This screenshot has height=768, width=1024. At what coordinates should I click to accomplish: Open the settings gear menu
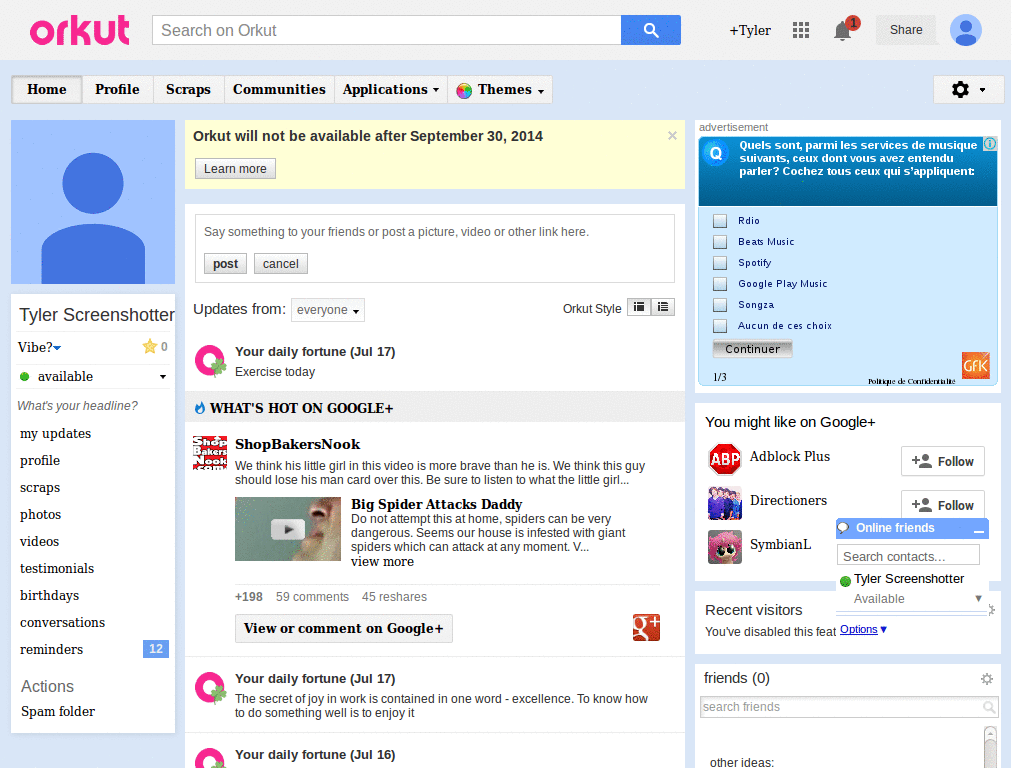pos(968,89)
